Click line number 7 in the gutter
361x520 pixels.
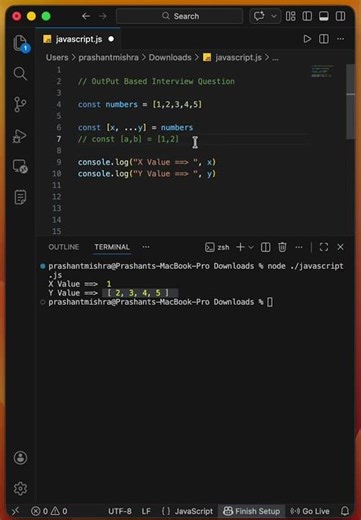coord(59,139)
